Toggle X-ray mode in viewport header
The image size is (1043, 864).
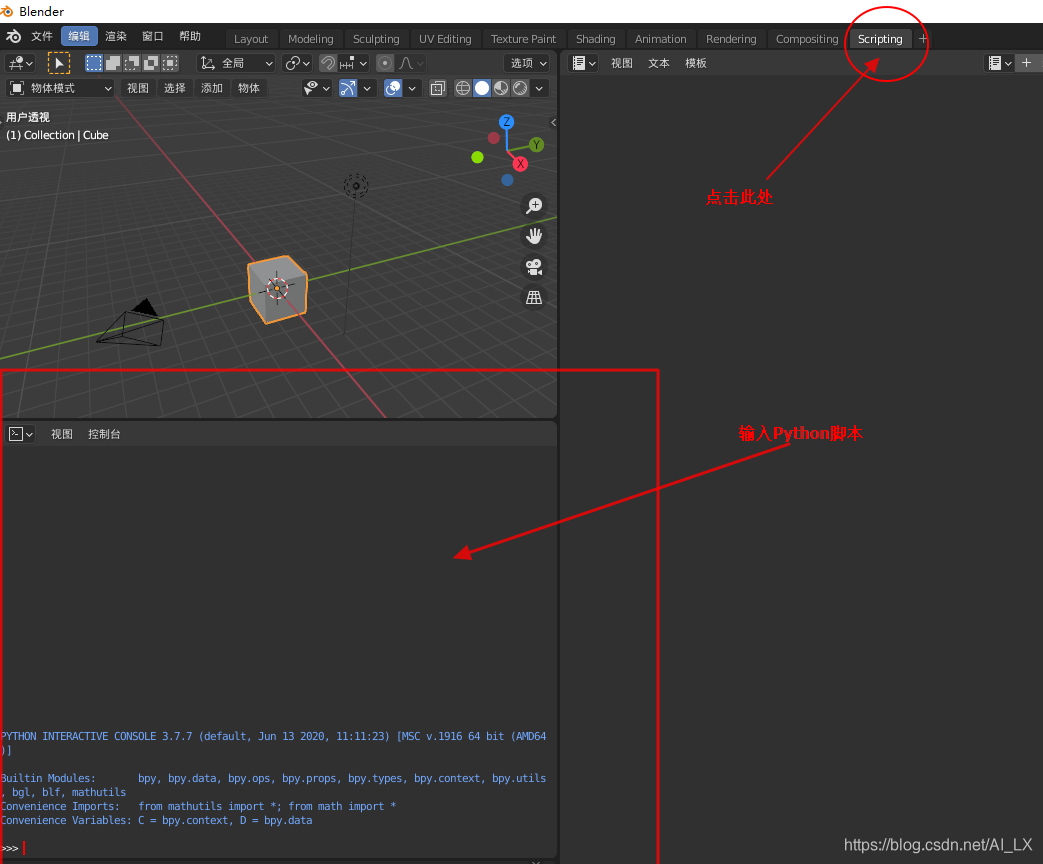coord(438,88)
